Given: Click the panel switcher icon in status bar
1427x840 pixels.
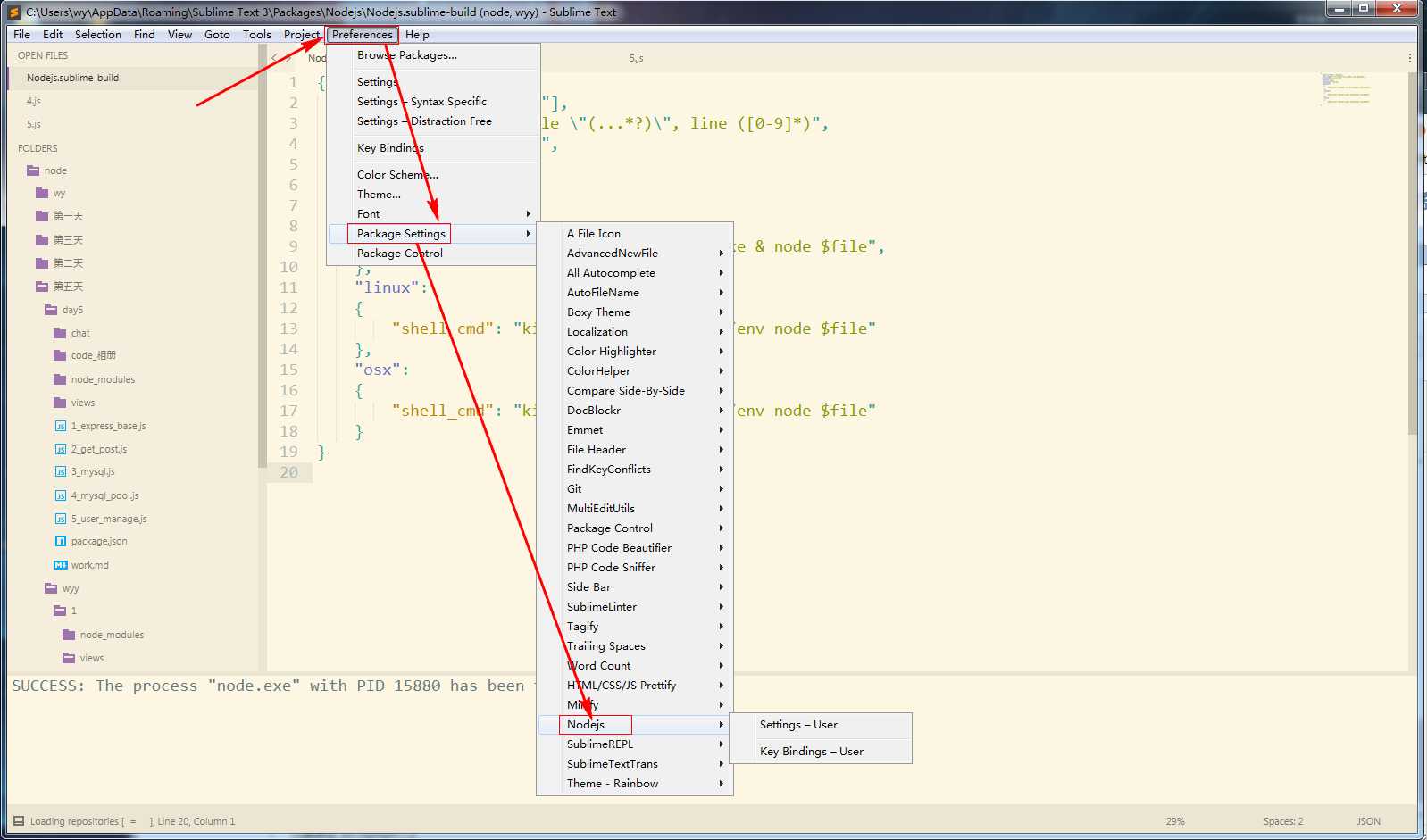Looking at the screenshot, I should (x=18, y=821).
